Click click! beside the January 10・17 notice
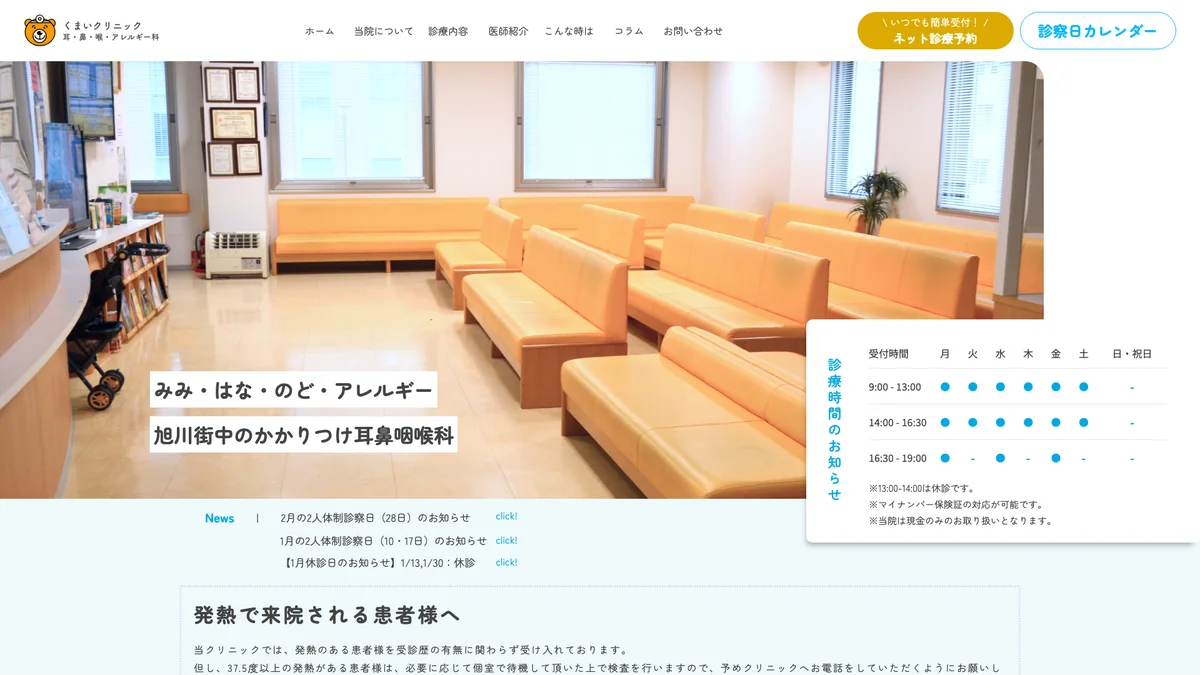The image size is (1200, 675). click(505, 539)
